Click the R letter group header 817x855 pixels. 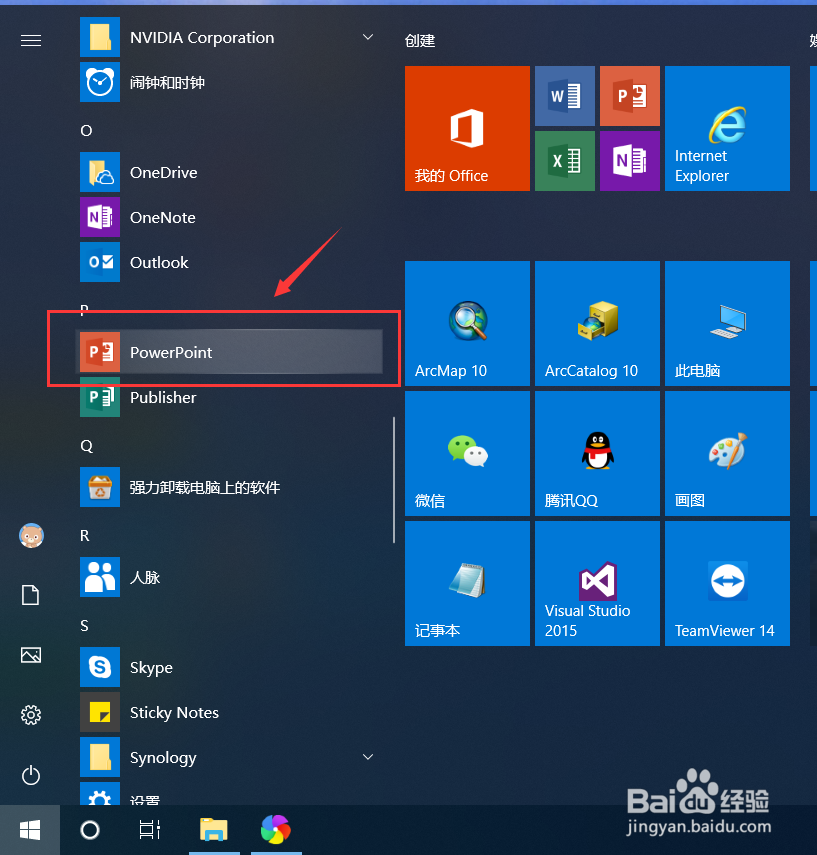(x=85, y=535)
